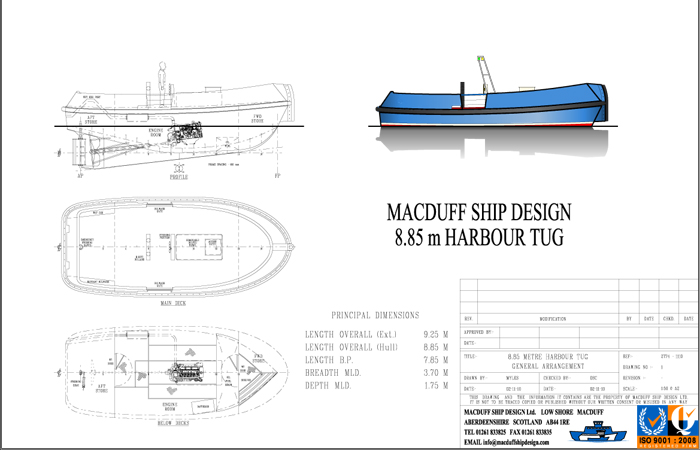
Task: Click the blue Macduff ship logo
Action: 598,432
